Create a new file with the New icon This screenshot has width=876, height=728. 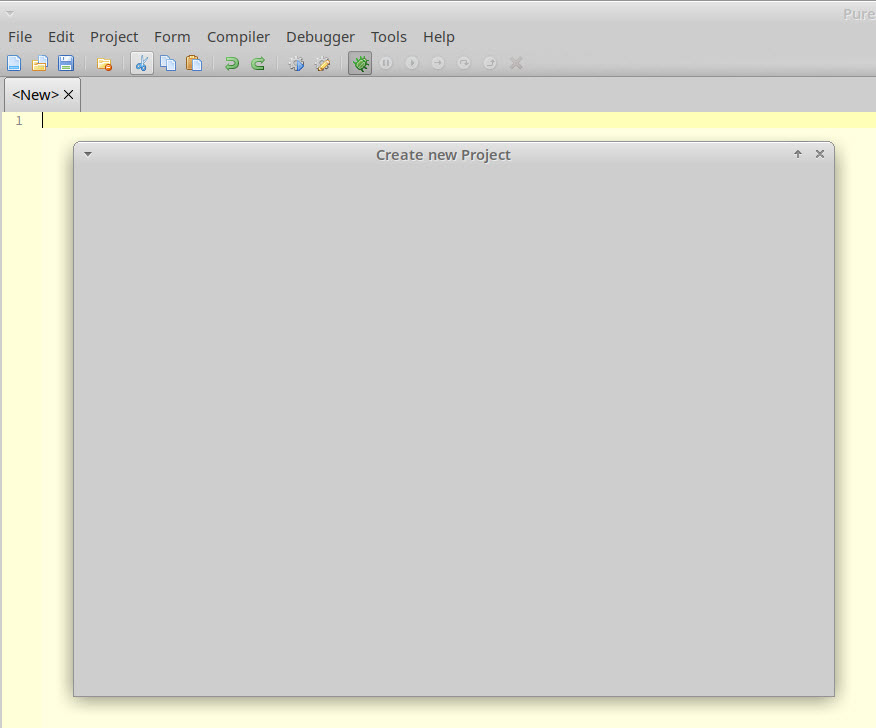(14, 63)
